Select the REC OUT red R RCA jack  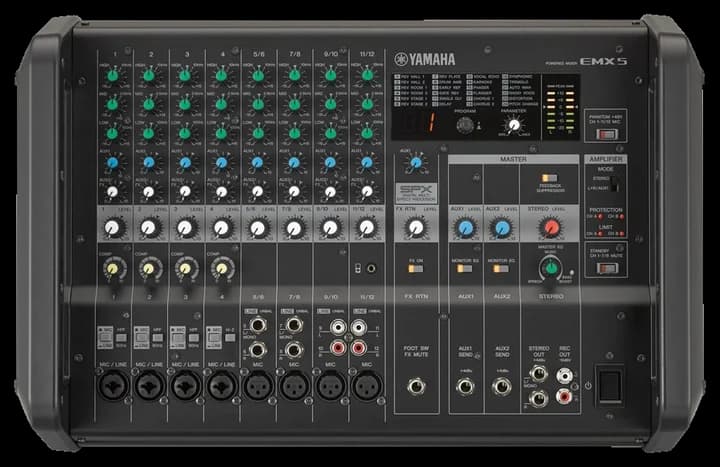[564, 396]
